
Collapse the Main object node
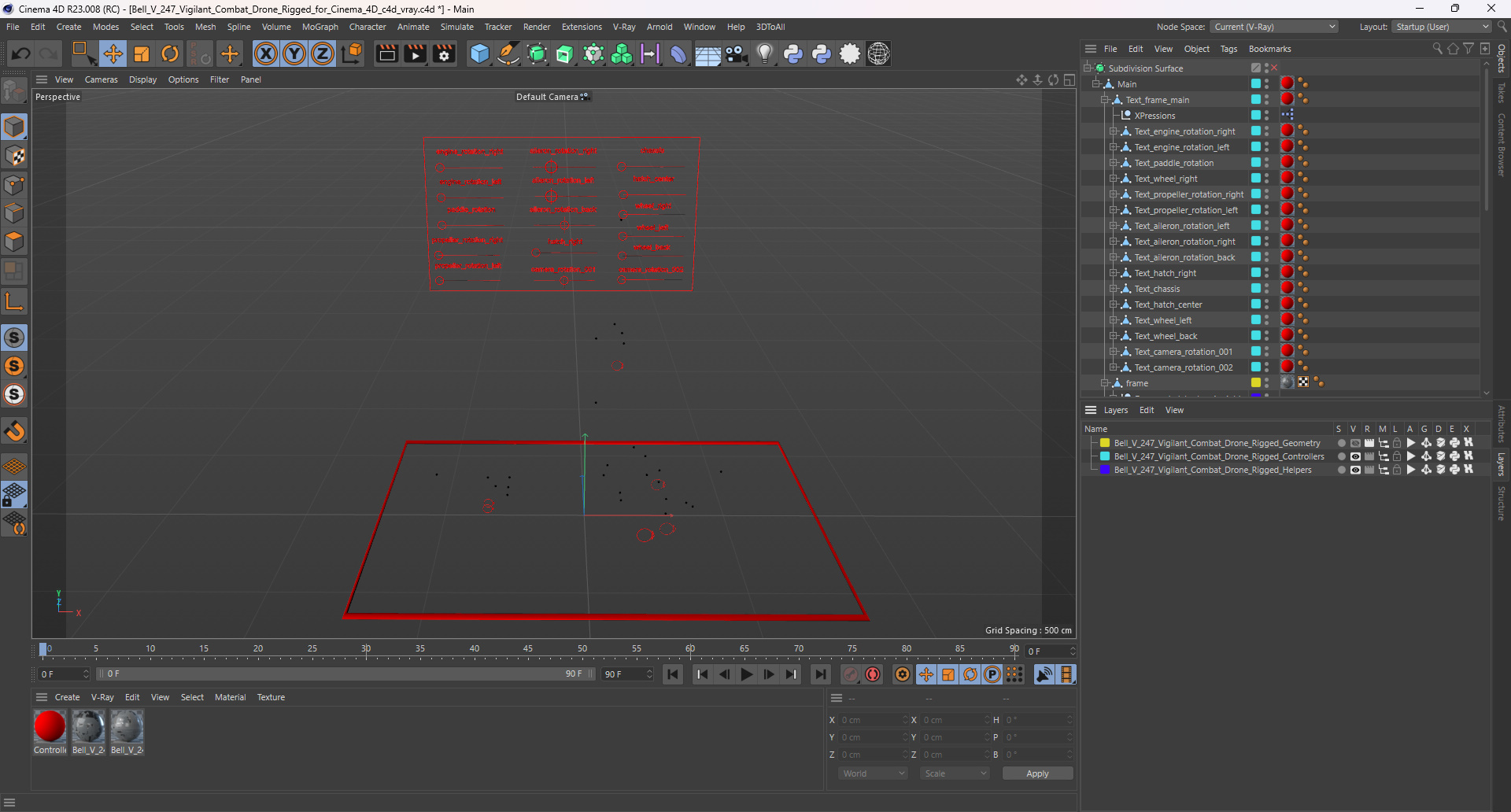tap(1095, 84)
